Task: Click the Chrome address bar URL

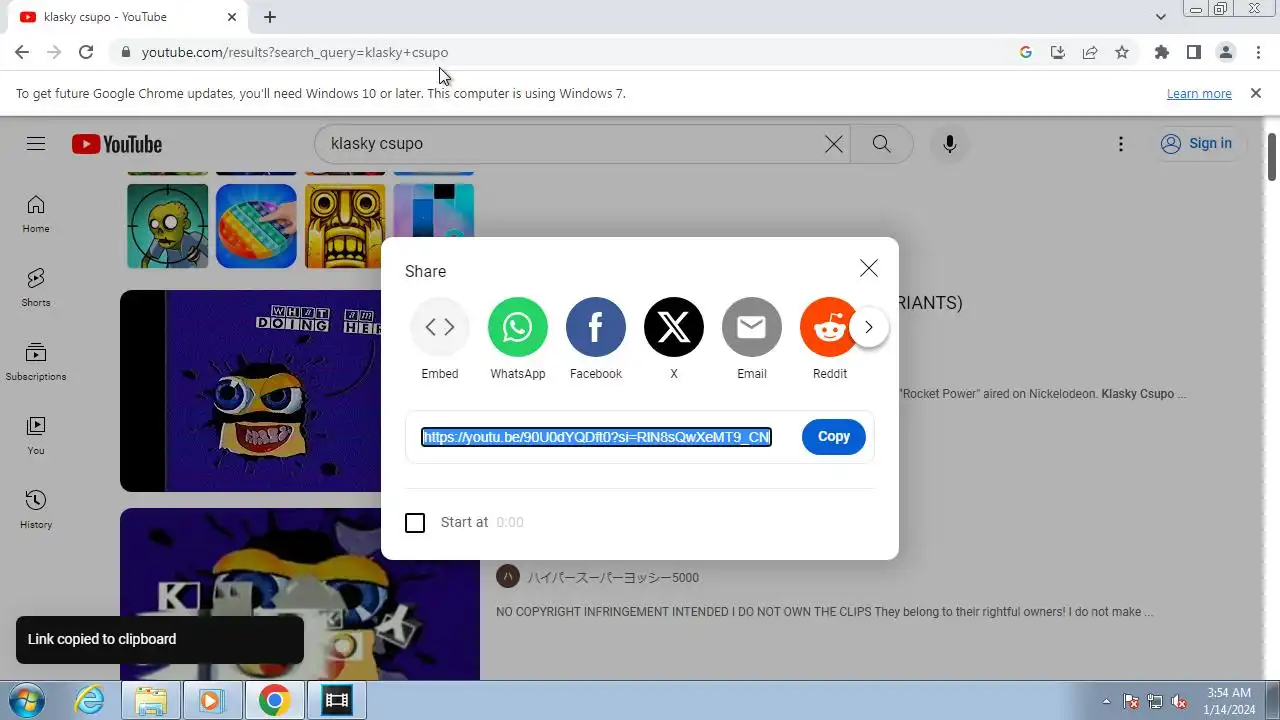Action: point(295,52)
